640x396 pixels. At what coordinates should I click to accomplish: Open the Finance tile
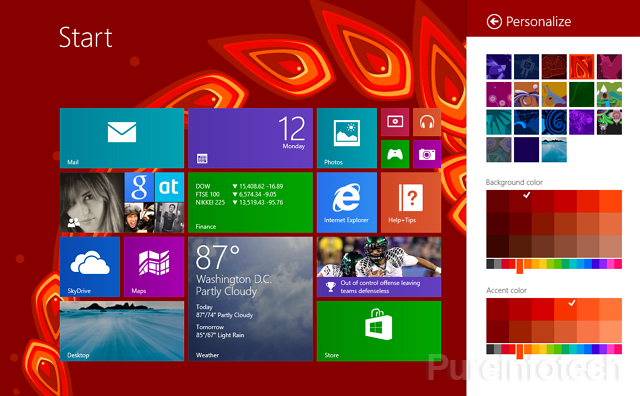pyautogui.click(x=250, y=202)
